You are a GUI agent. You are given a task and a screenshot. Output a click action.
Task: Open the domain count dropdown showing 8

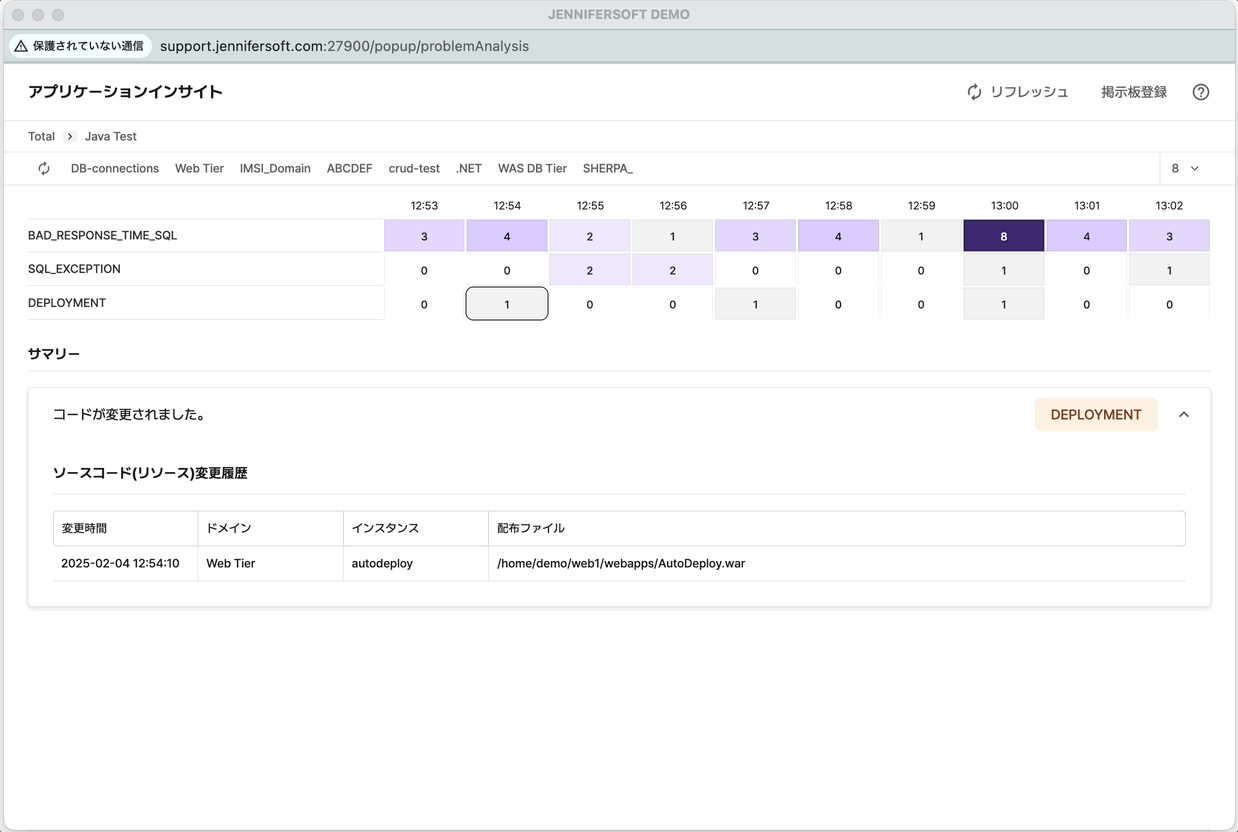point(1185,169)
